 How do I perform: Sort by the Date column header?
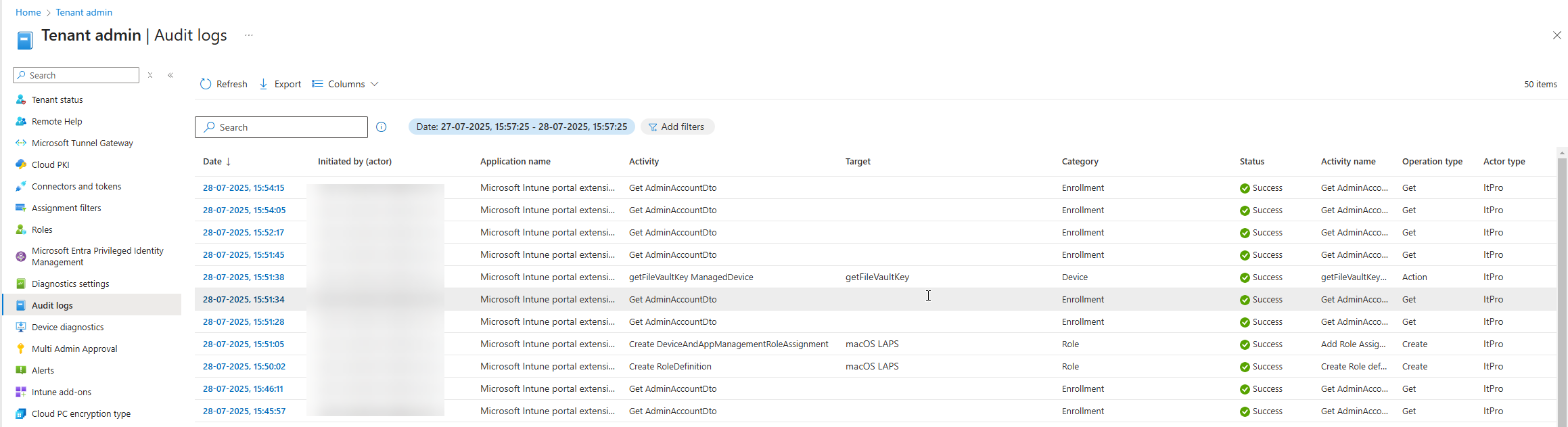217,161
